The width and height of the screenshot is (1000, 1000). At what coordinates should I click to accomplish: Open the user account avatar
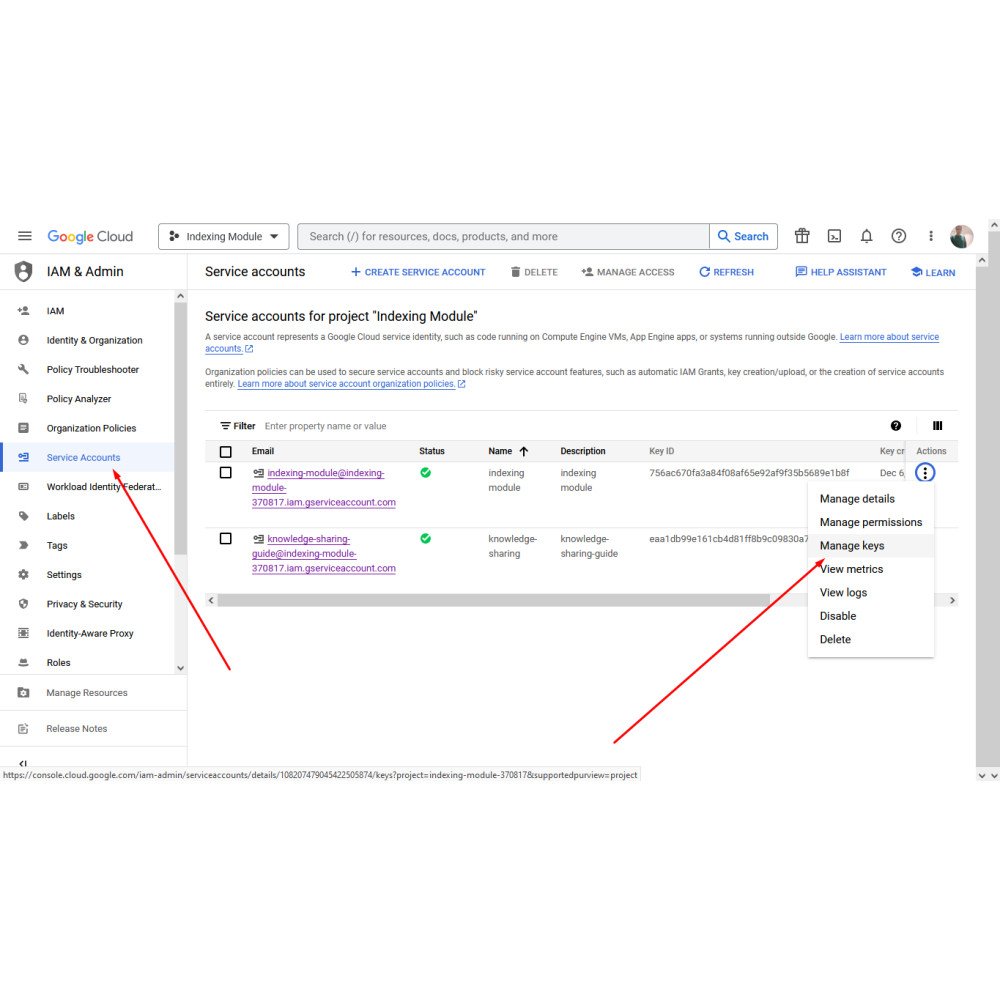[x=961, y=236]
